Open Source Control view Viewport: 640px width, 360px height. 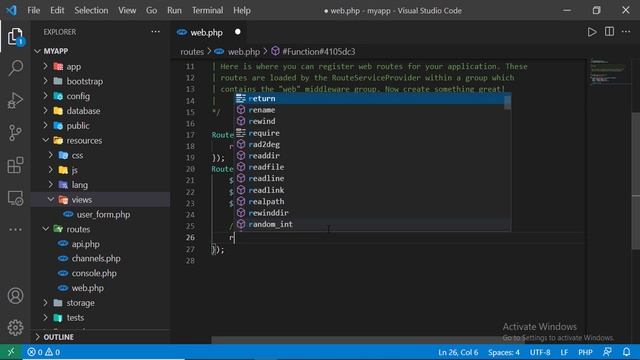(16, 133)
